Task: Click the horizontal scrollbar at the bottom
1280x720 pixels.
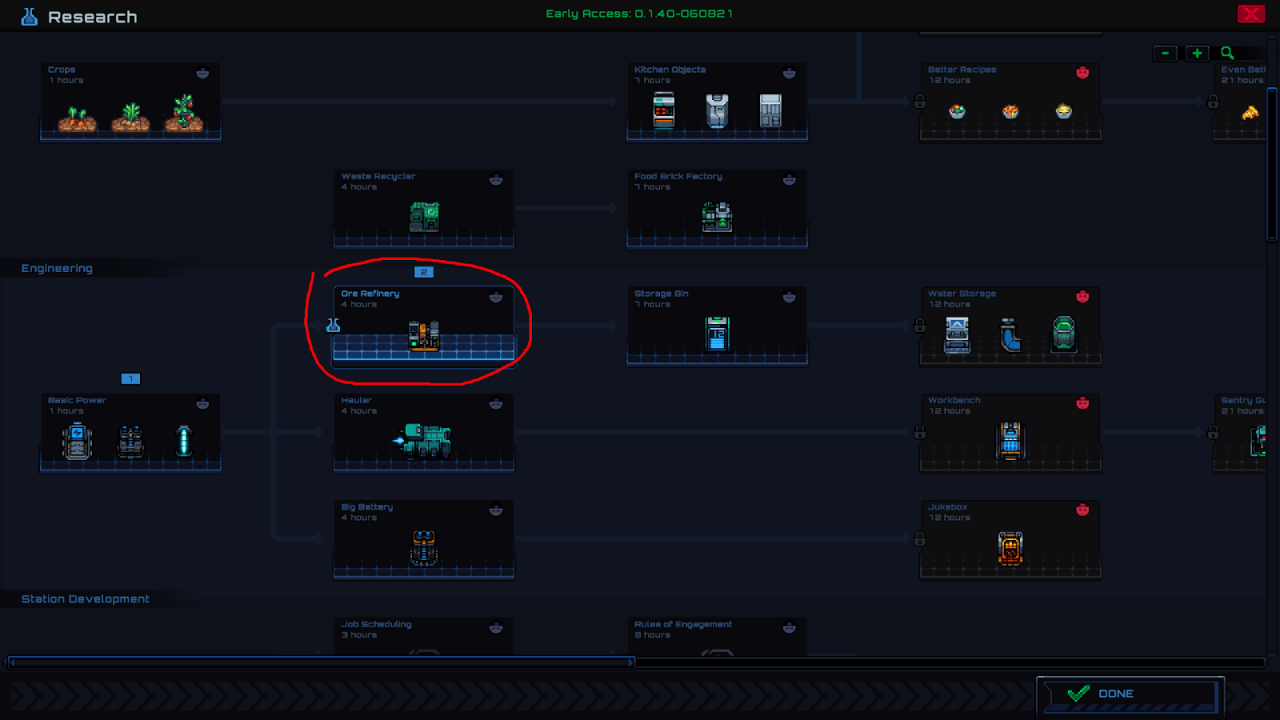Action: (320, 662)
